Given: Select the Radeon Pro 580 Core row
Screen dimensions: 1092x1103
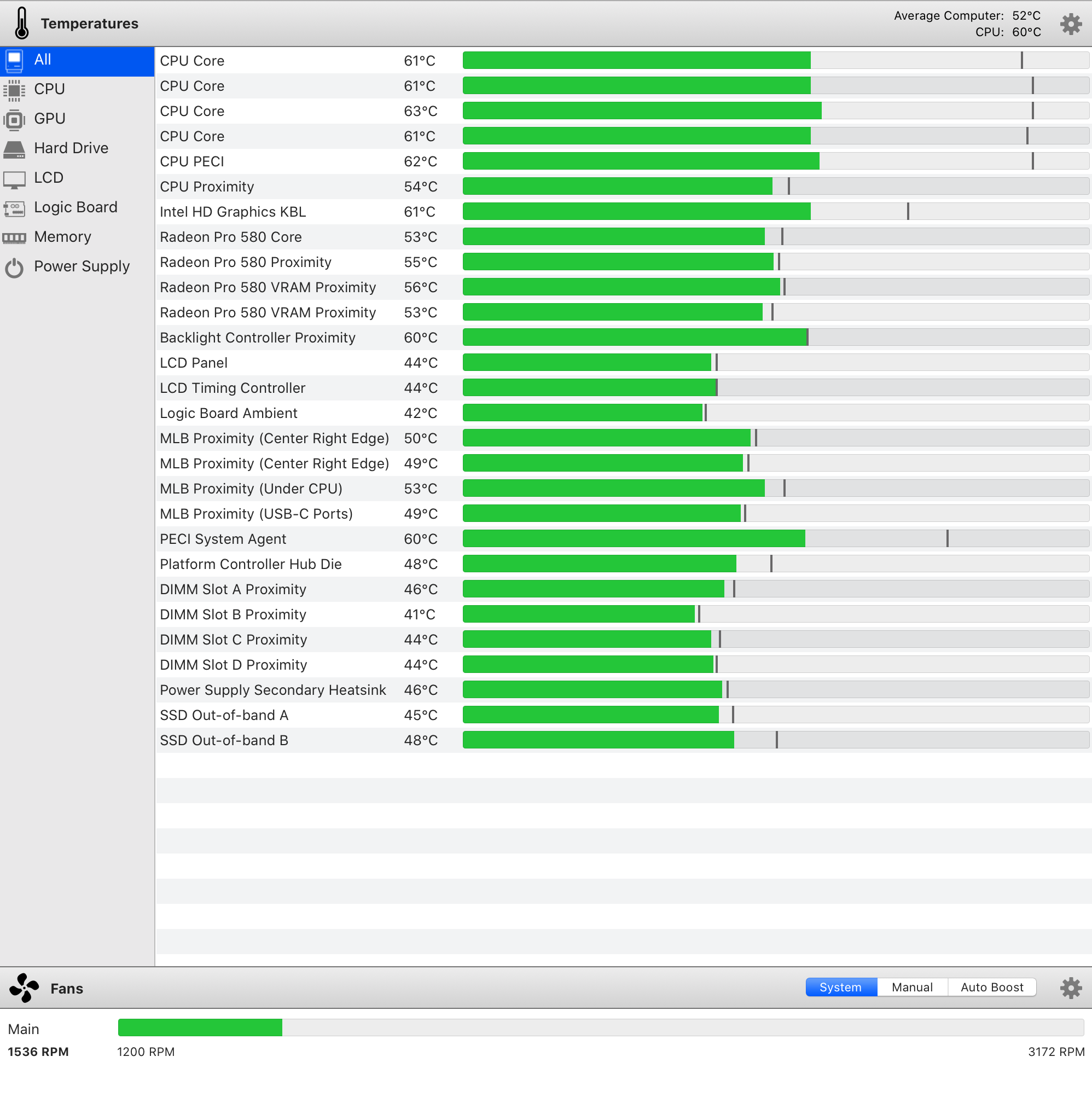Looking at the screenshot, I should [x=231, y=237].
